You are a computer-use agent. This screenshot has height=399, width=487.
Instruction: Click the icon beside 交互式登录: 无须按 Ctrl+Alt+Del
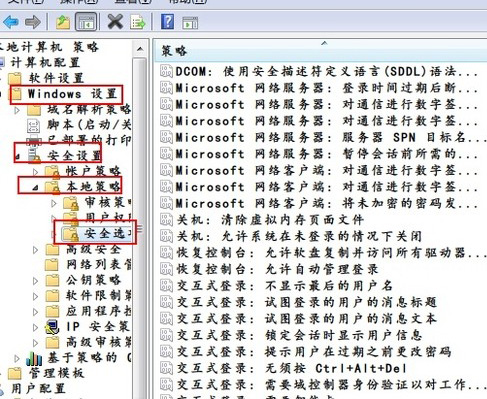click(x=166, y=368)
